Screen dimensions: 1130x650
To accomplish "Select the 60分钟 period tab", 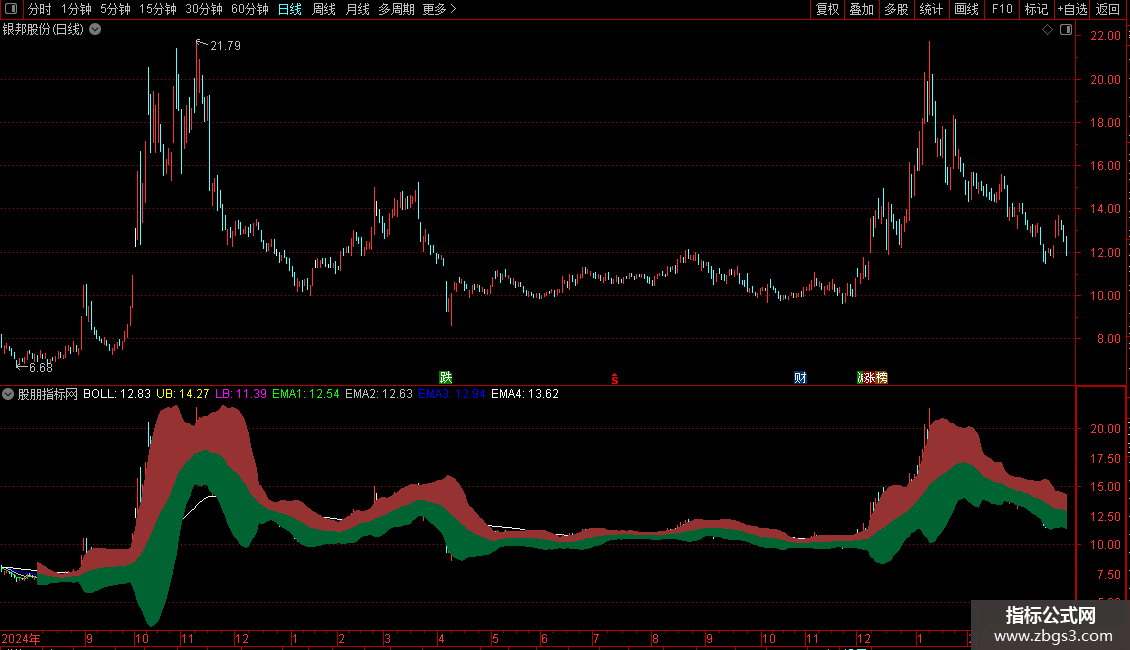I will pyautogui.click(x=249, y=9).
